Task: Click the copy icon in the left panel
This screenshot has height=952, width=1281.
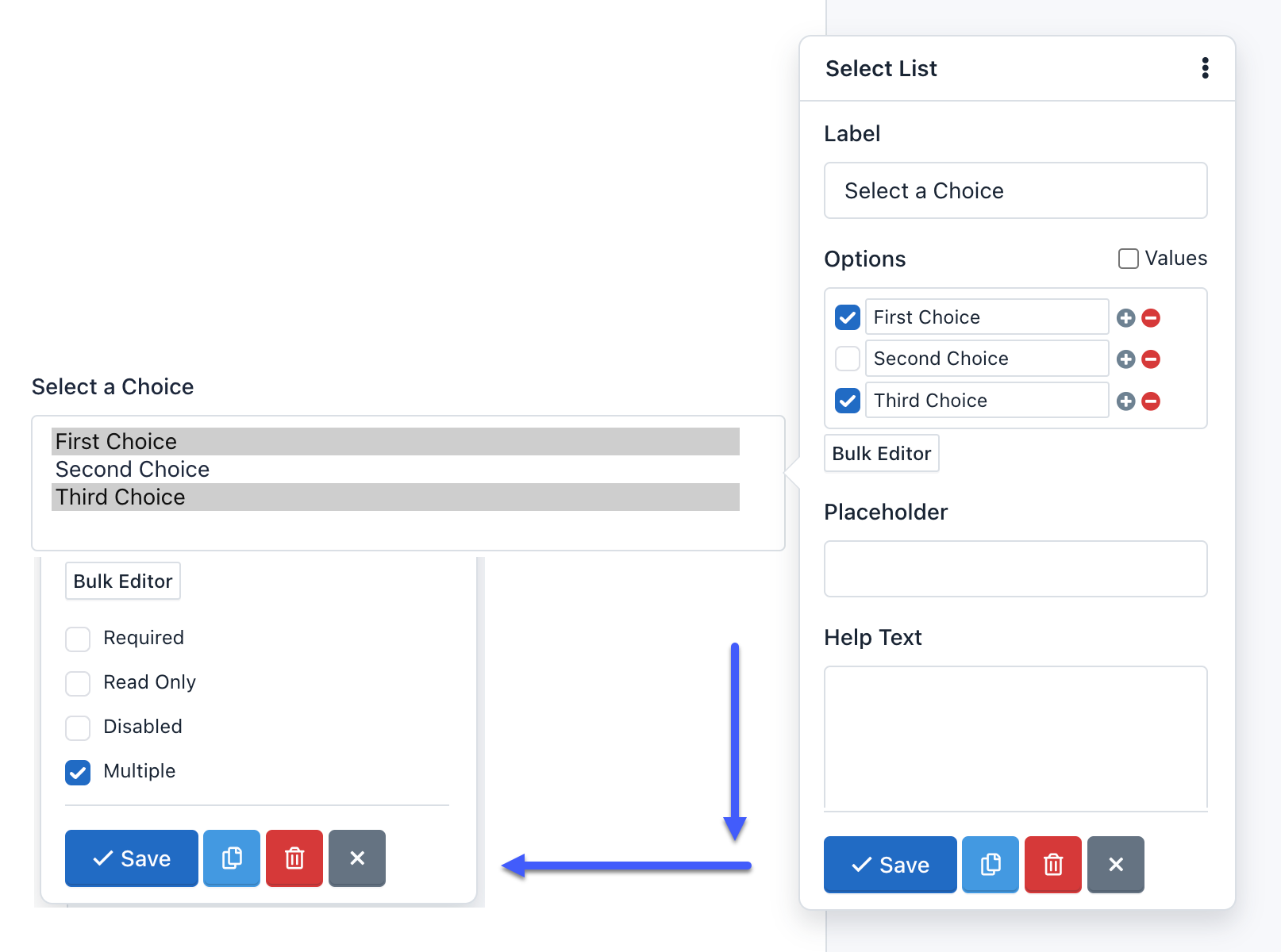Action: 231,858
